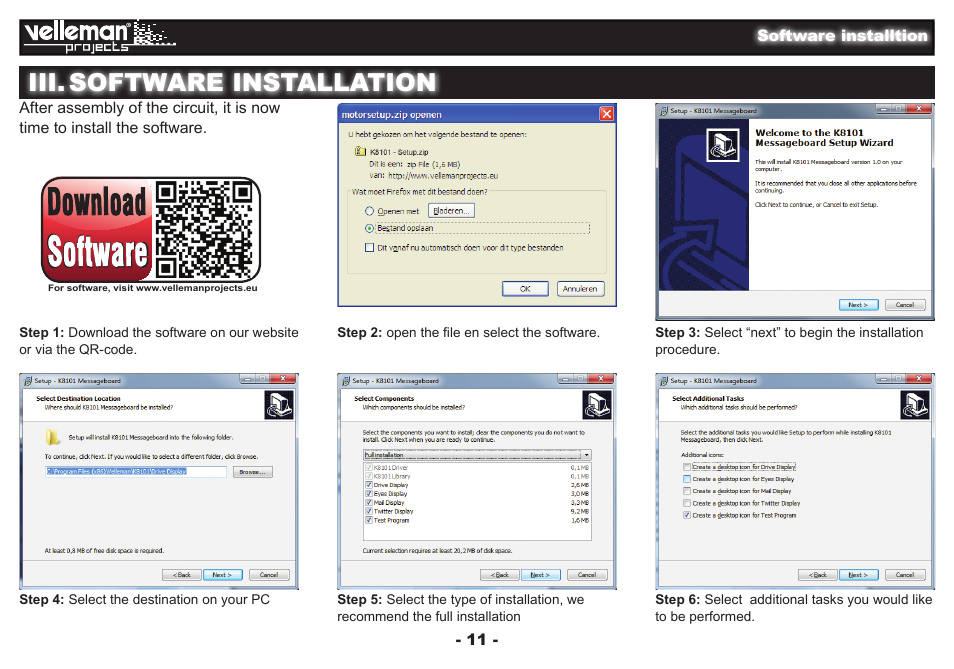Click OK in the motorsetup.zip dialog

525,289
